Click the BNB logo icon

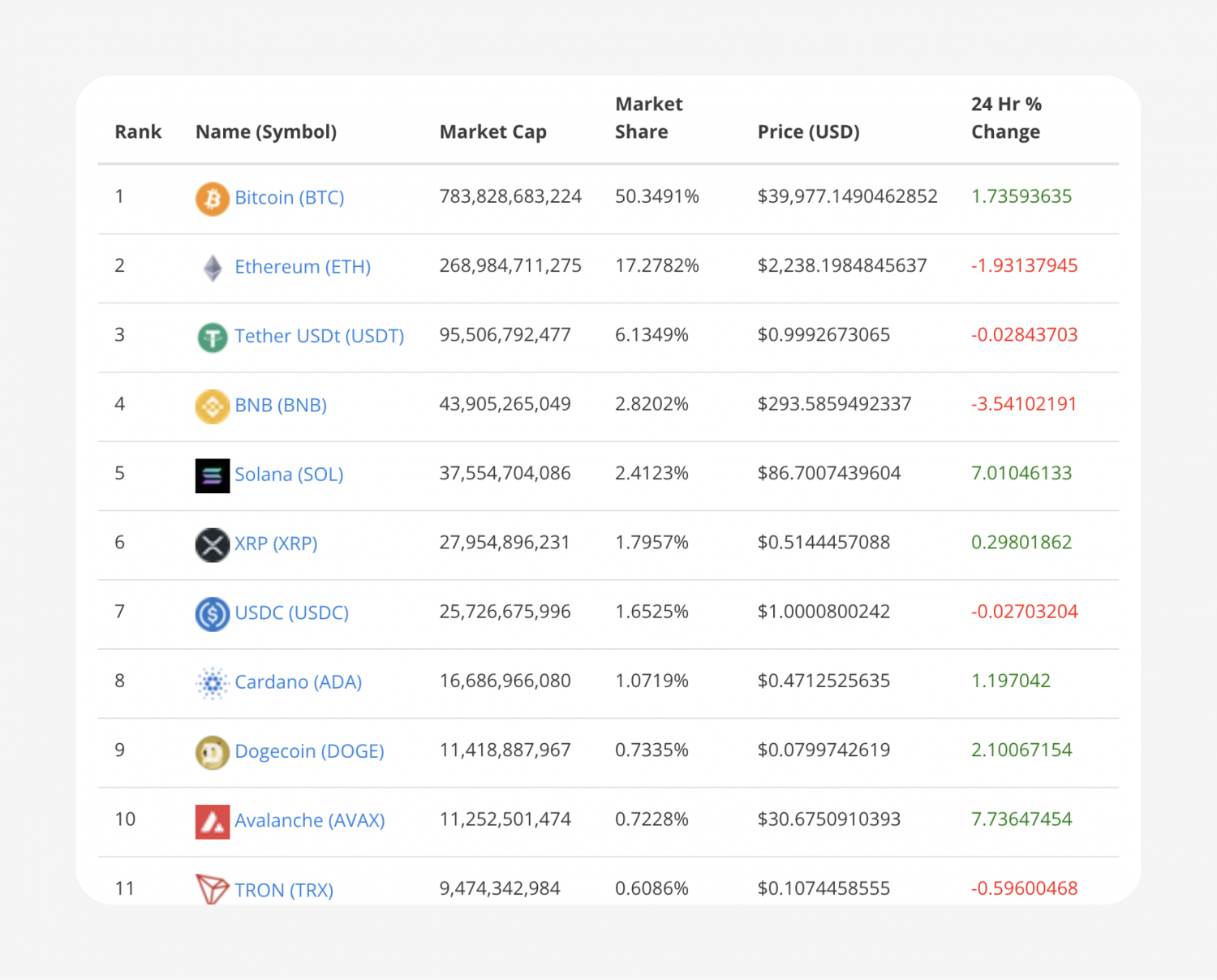tap(213, 406)
